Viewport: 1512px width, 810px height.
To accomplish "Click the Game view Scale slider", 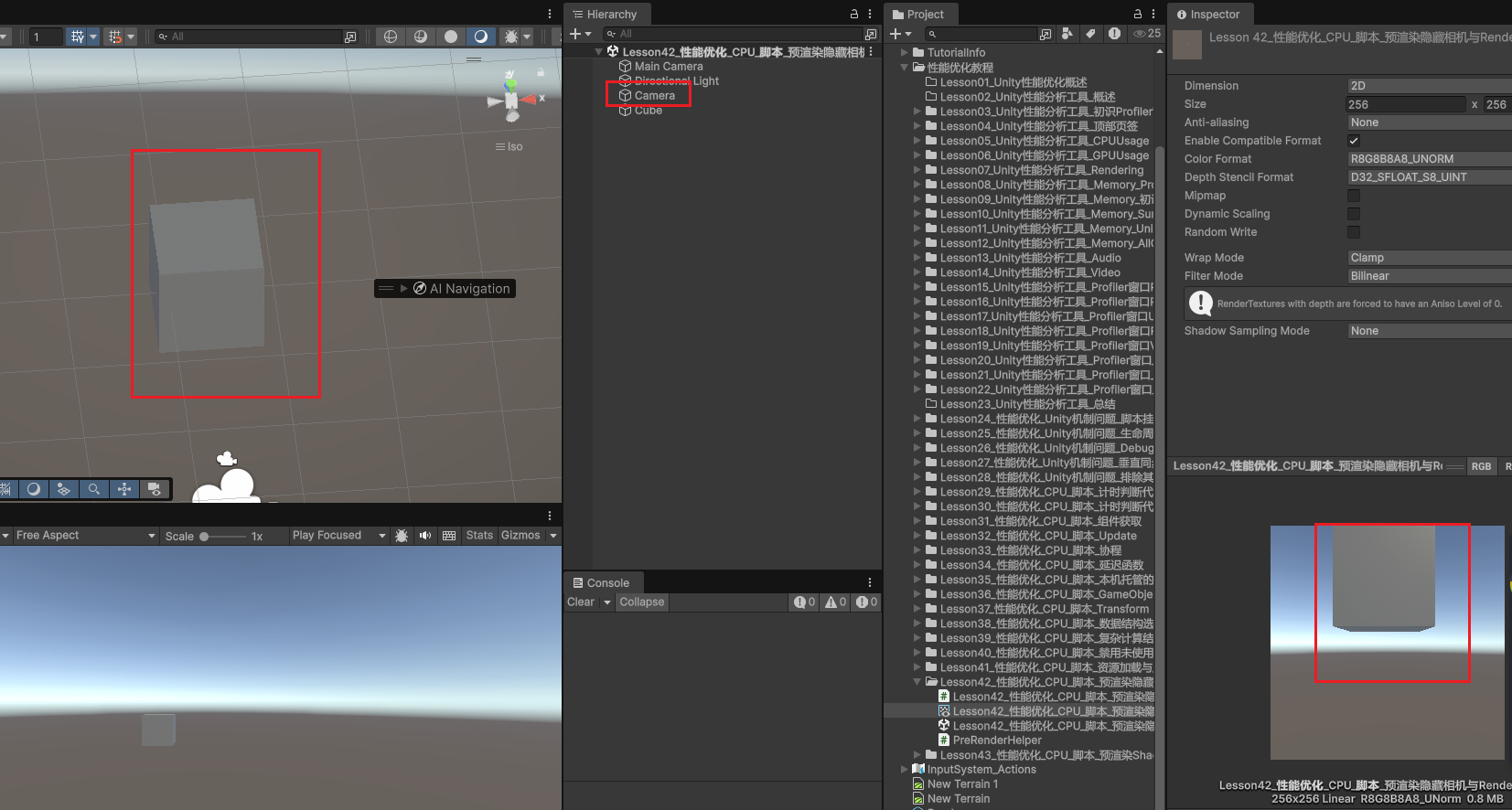I will click(x=222, y=537).
